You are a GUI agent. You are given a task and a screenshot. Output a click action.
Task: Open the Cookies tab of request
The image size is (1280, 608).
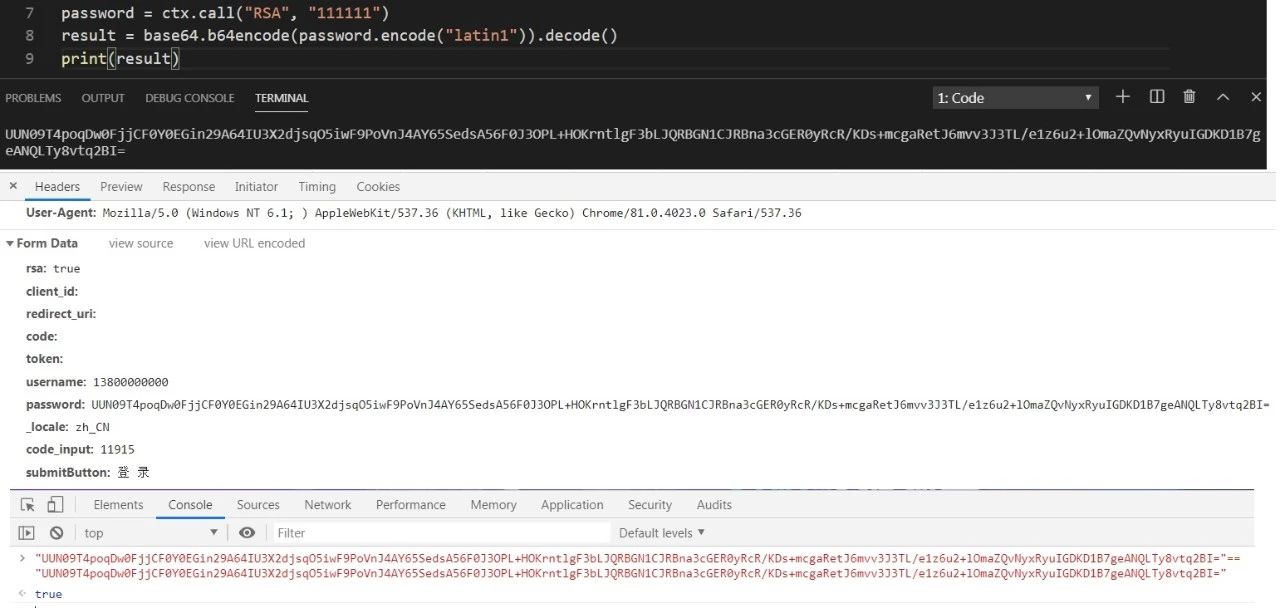point(378,187)
